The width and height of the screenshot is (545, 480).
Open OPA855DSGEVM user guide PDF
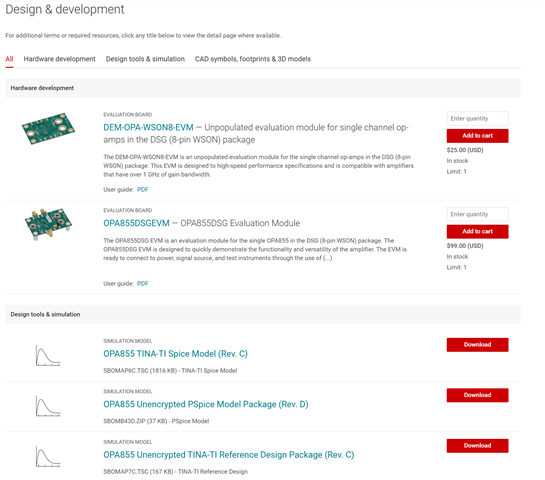click(x=143, y=284)
